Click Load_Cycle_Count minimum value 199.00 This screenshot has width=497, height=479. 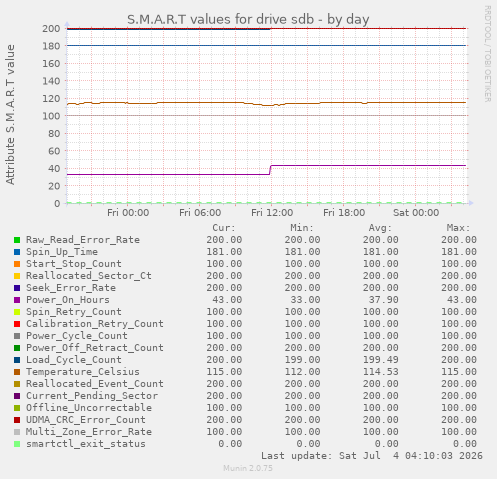coord(302,360)
